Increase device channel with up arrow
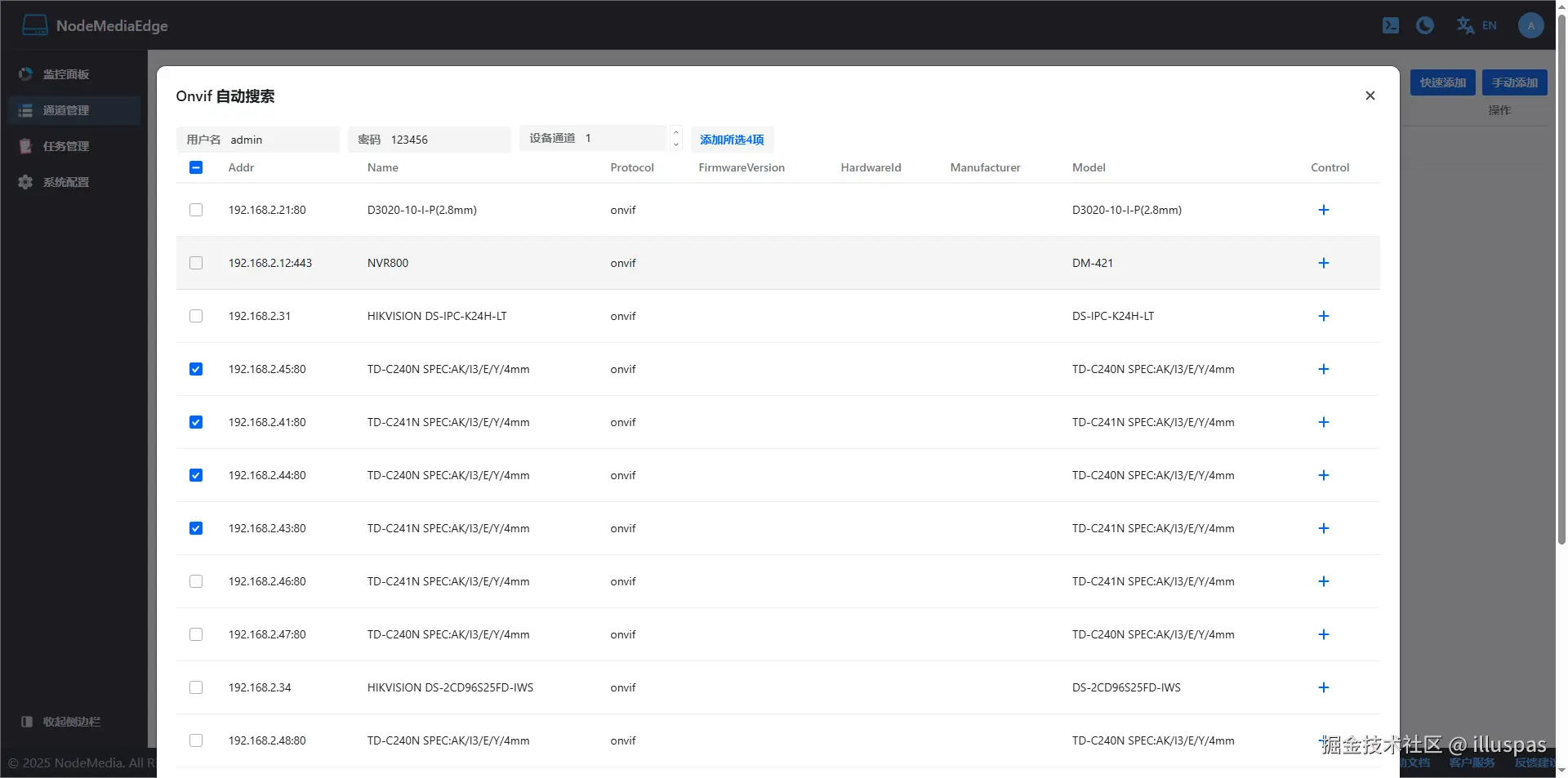The image size is (1568, 778). tap(676, 133)
